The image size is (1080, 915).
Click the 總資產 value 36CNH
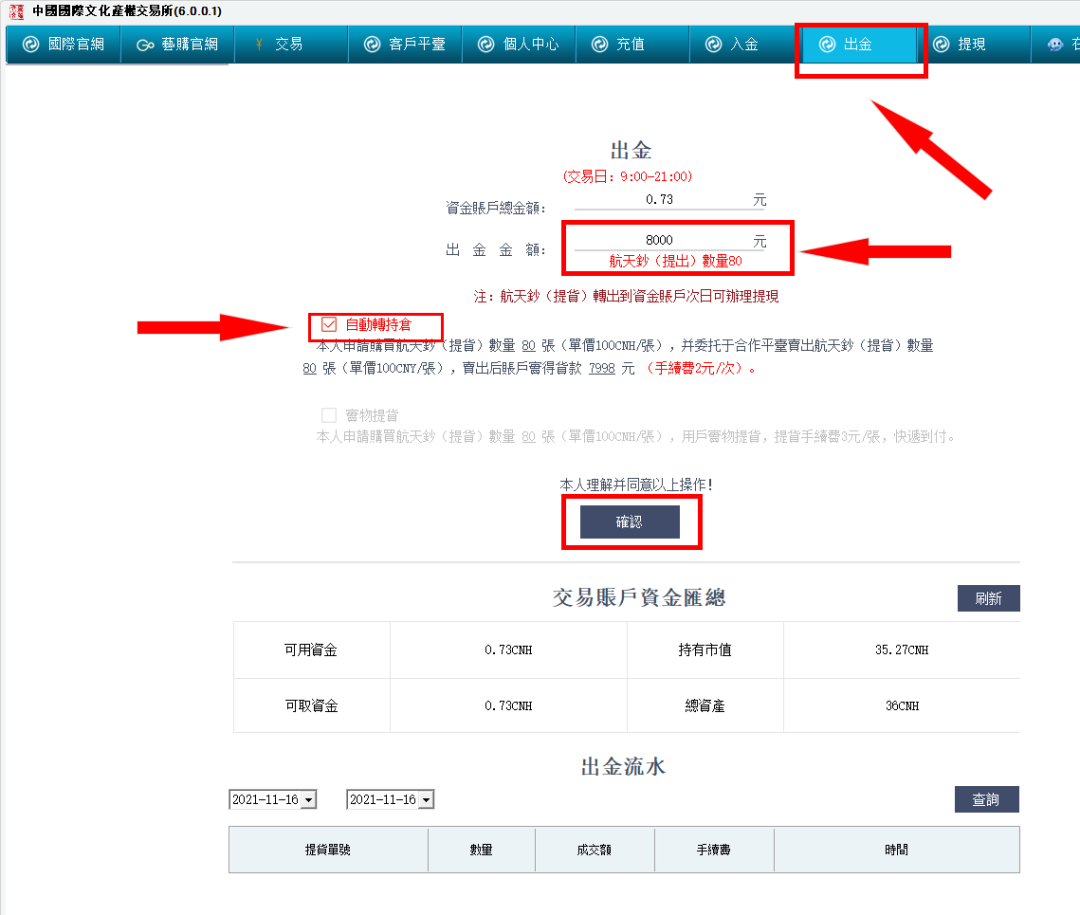902,706
